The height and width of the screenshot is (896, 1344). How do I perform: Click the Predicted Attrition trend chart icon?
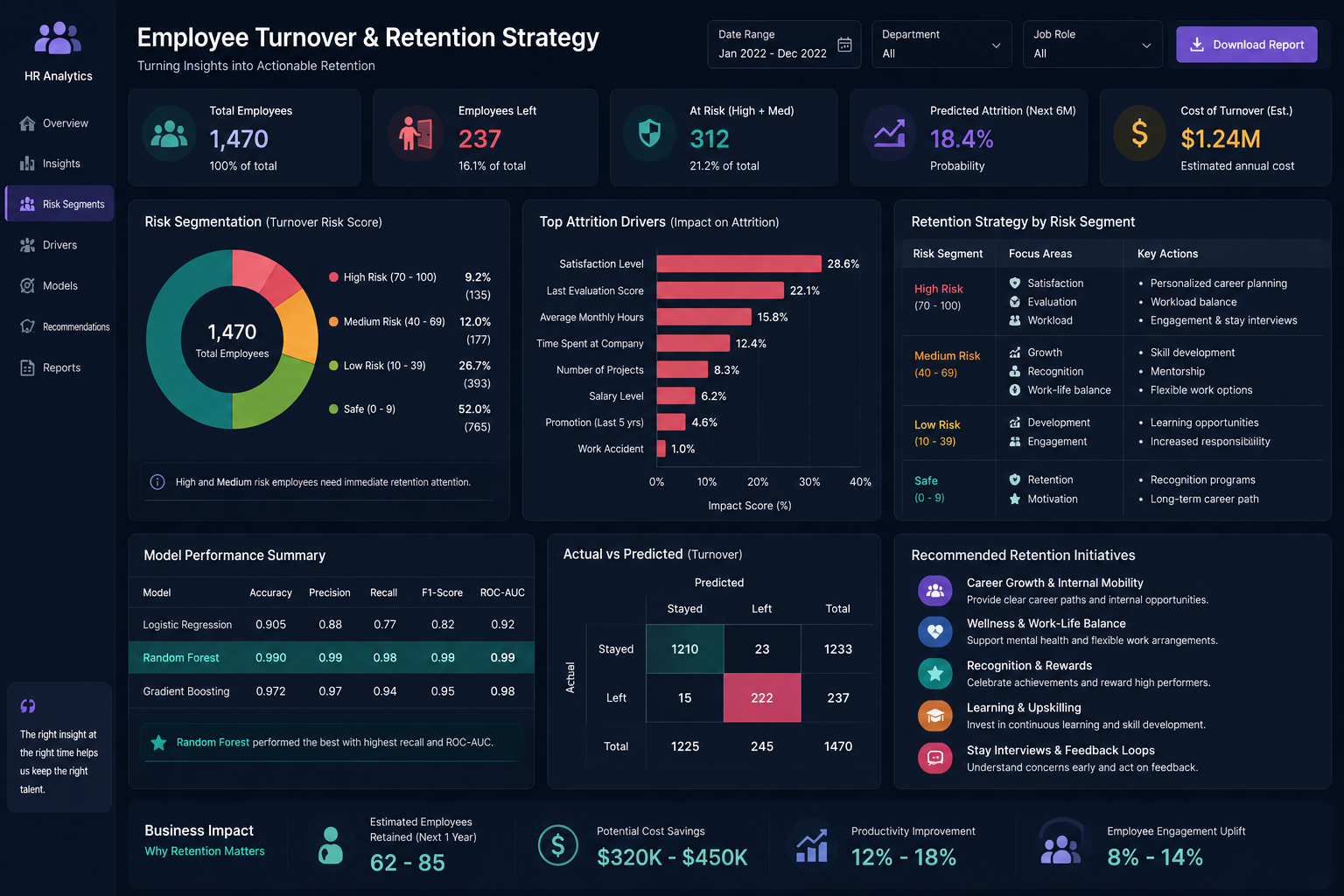point(890,134)
